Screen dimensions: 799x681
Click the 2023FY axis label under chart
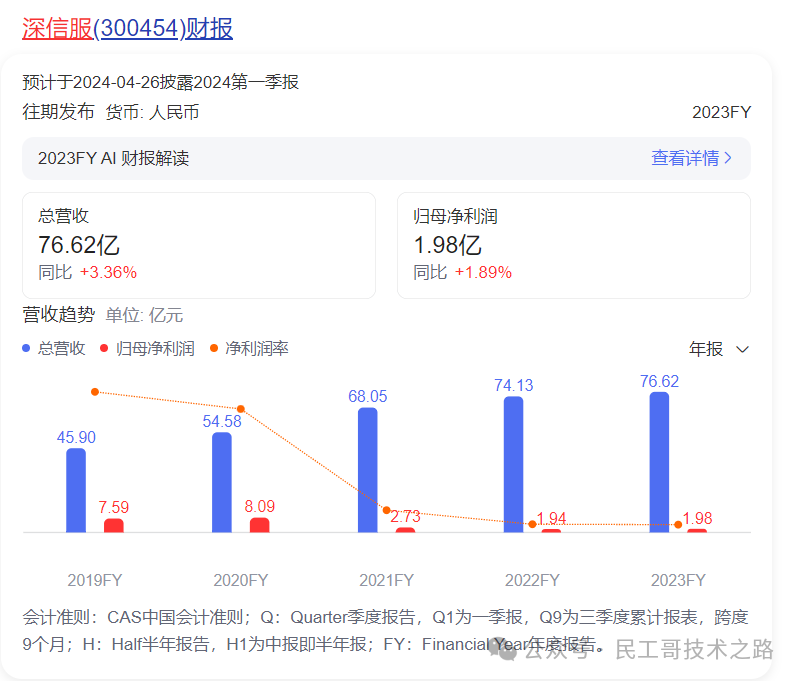(678, 580)
